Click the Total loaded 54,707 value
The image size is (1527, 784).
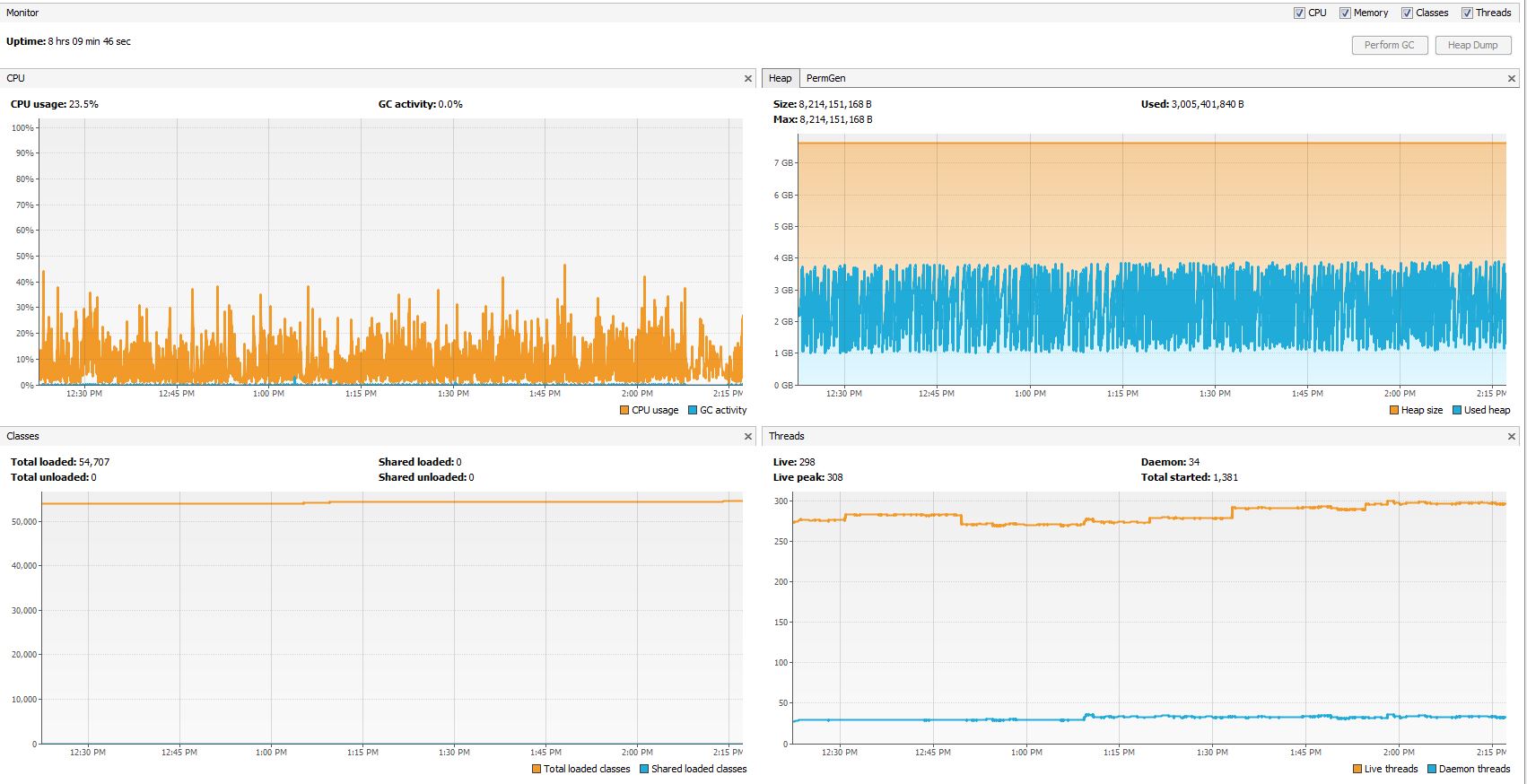pyautogui.click(x=94, y=462)
